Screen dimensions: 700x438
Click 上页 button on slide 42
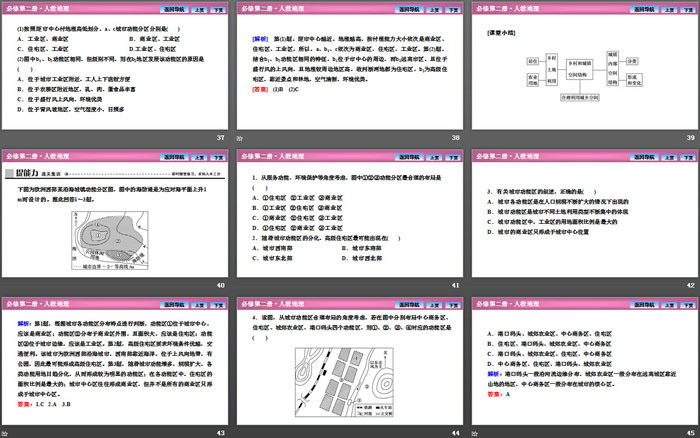coord(670,157)
